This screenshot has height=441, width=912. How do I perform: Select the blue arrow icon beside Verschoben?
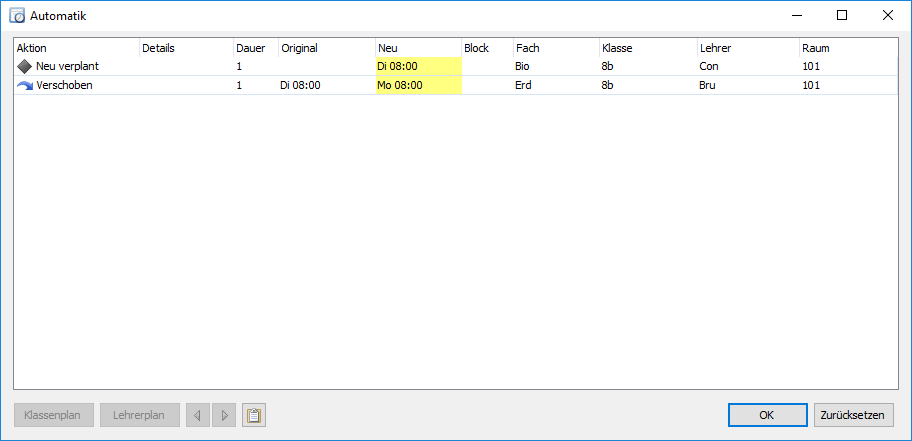click(24, 86)
